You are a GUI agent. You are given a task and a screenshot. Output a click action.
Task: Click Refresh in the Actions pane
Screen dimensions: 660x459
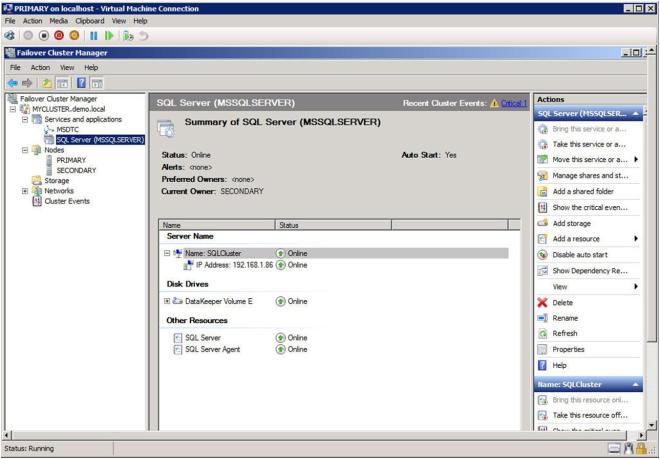pyautogui.click(x=565, y=333)
